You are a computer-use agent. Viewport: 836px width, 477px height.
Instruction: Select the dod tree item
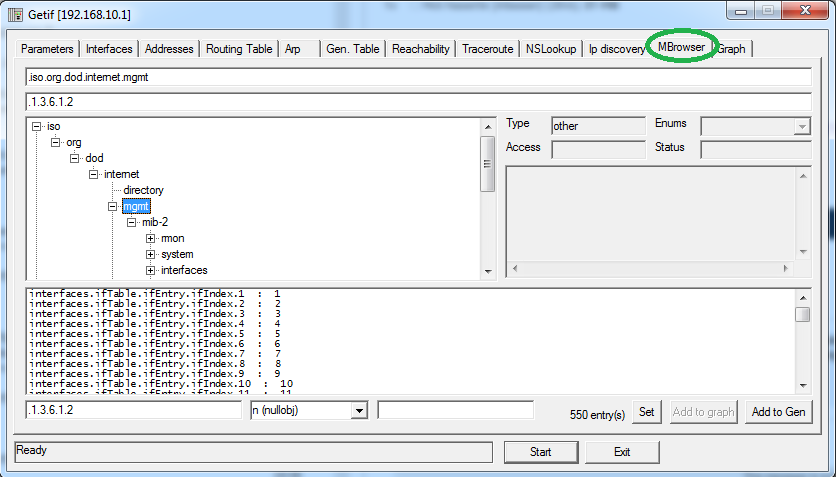[x=94, y=158]
